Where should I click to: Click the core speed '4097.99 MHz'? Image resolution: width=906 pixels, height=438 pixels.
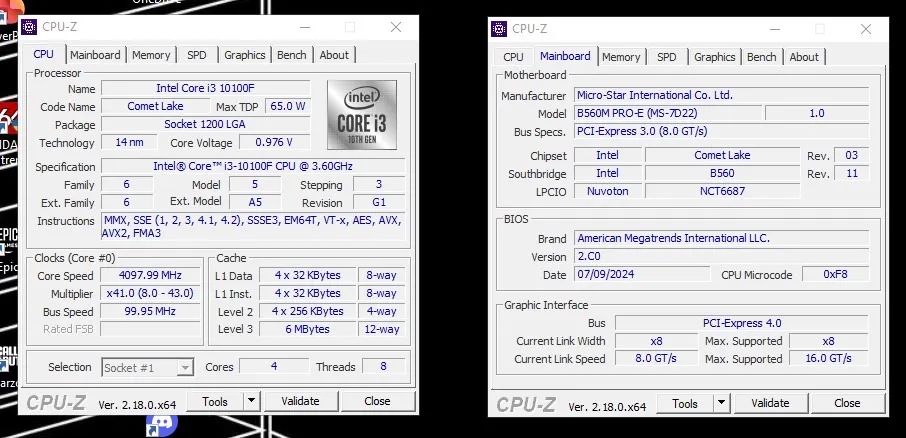click(150, 275)
